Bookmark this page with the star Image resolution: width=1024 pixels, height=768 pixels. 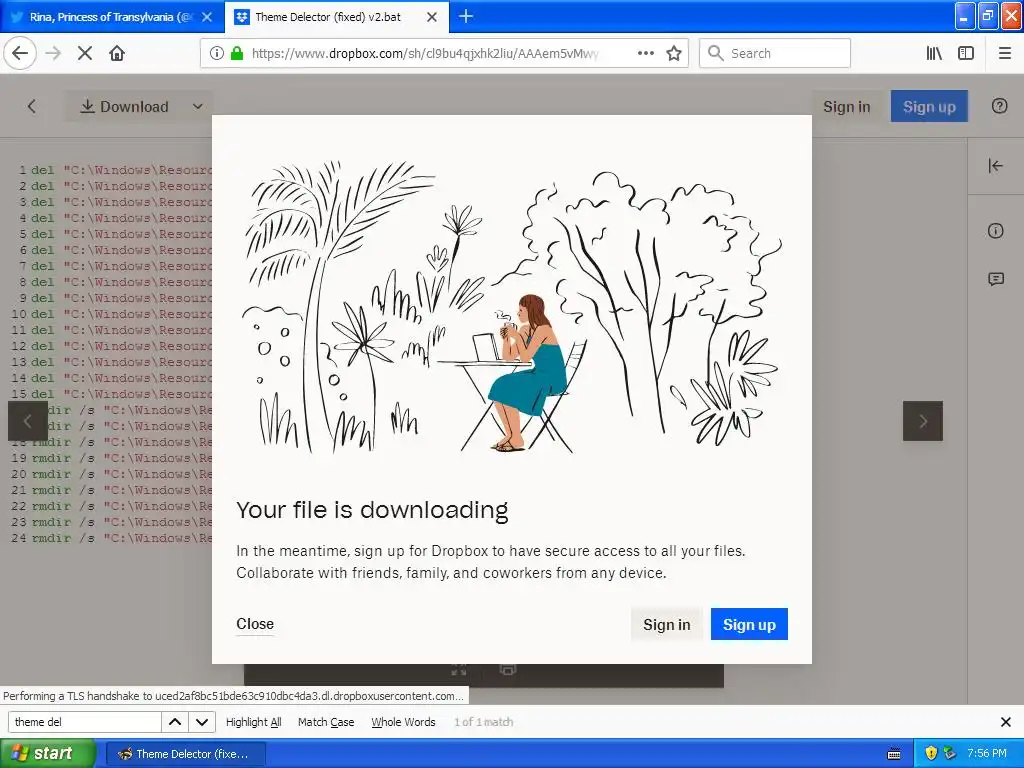674,53
